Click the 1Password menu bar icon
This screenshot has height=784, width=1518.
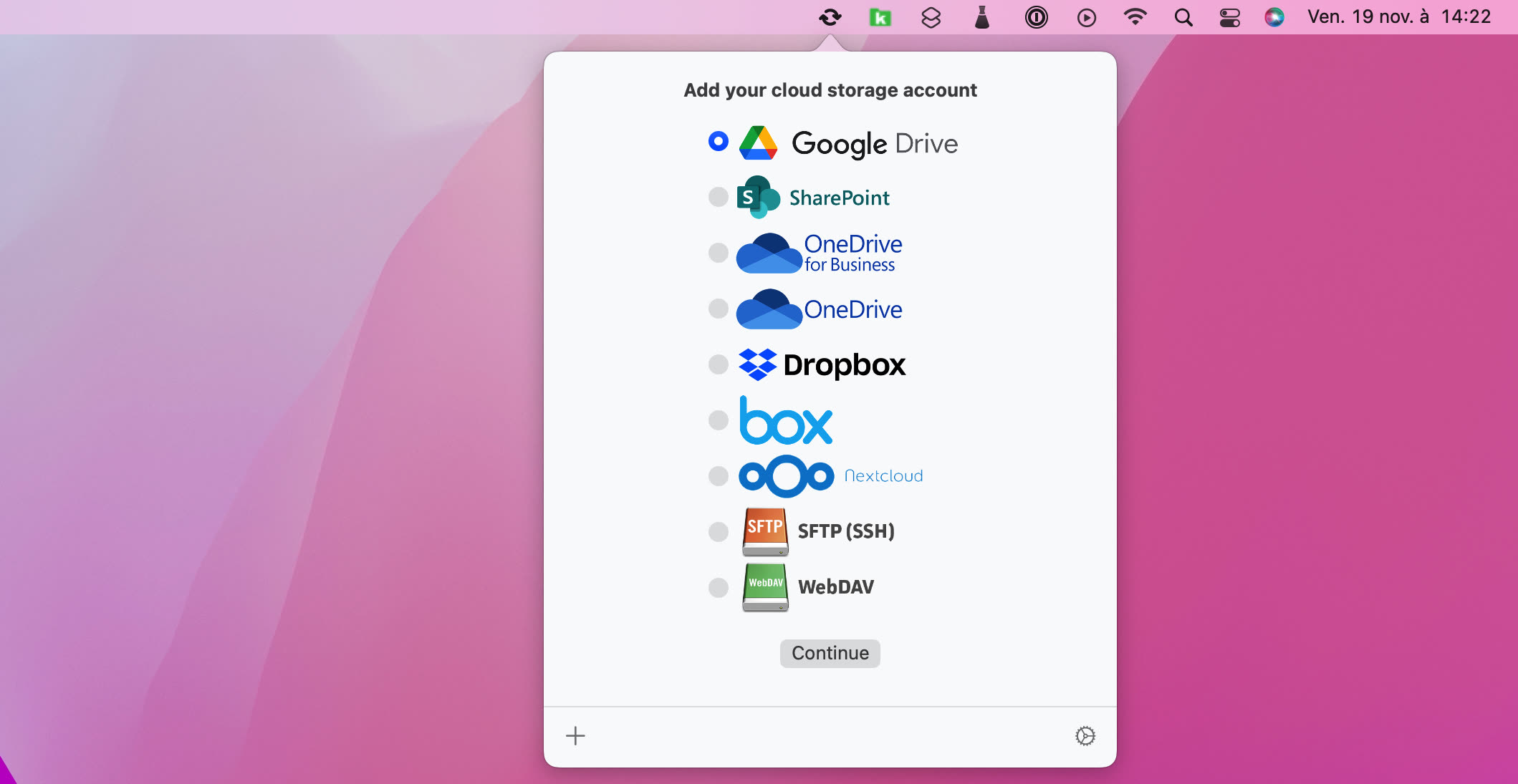pyautogui.click(x=1036, y=17)
